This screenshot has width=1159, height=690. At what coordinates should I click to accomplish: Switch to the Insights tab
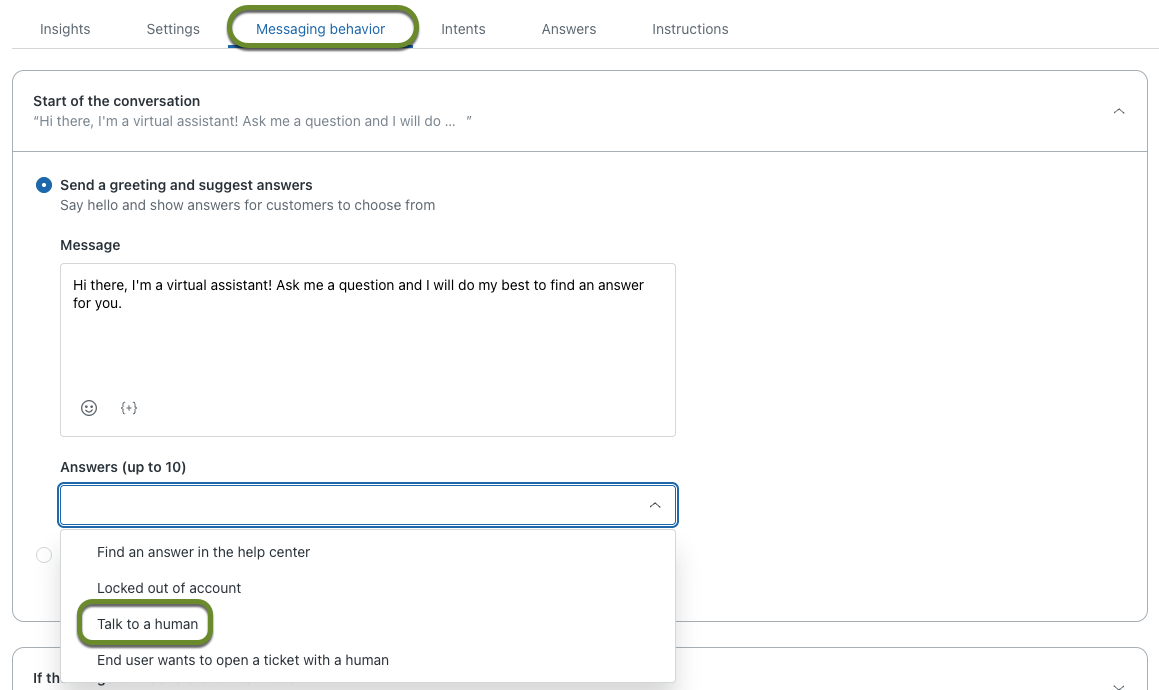click(x=65, y=29)
